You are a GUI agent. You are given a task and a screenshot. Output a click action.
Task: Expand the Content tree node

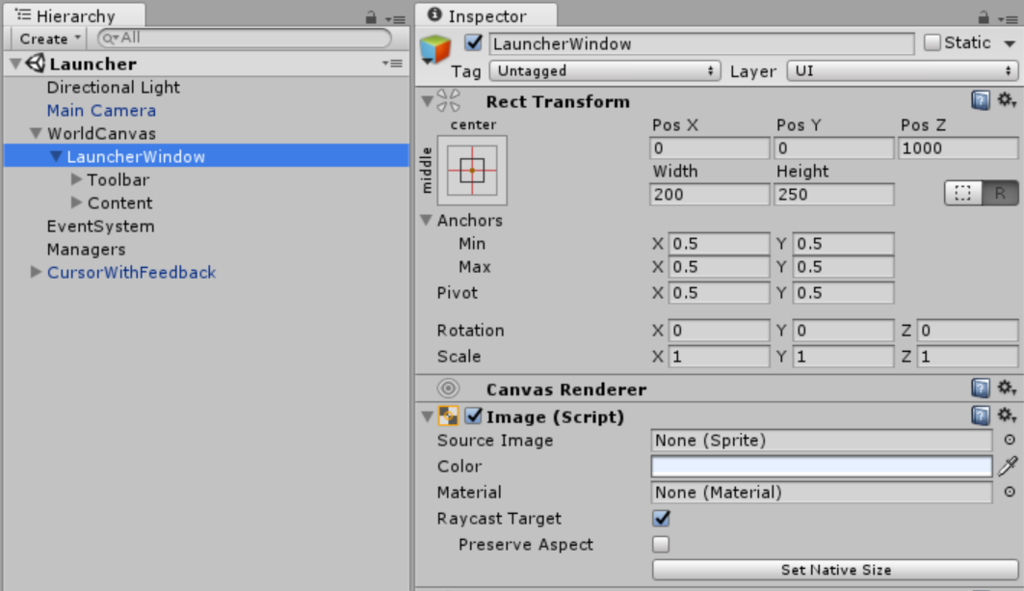tap(76, 202)
